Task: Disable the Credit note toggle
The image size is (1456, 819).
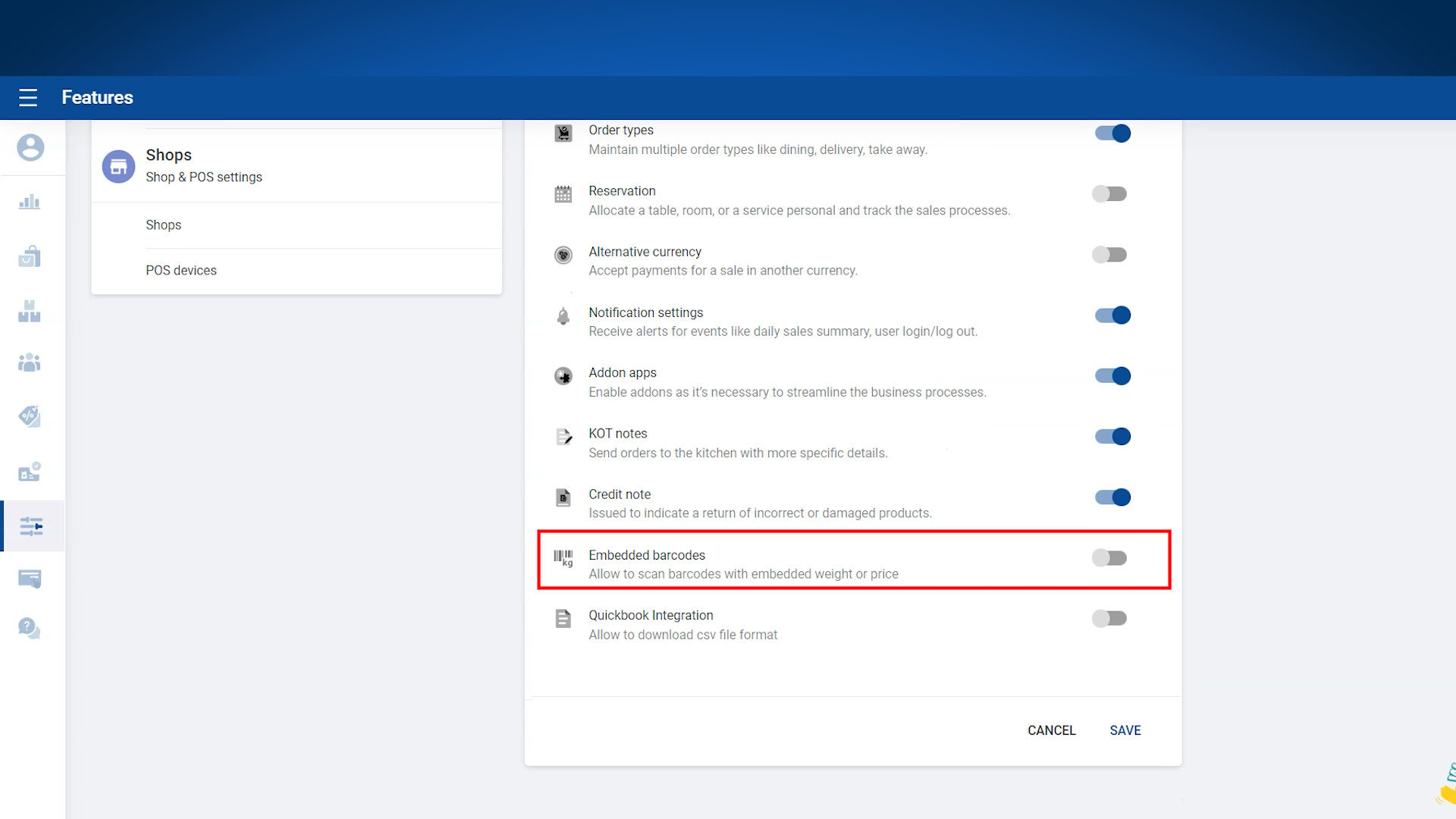Action: click(1112, 497)
